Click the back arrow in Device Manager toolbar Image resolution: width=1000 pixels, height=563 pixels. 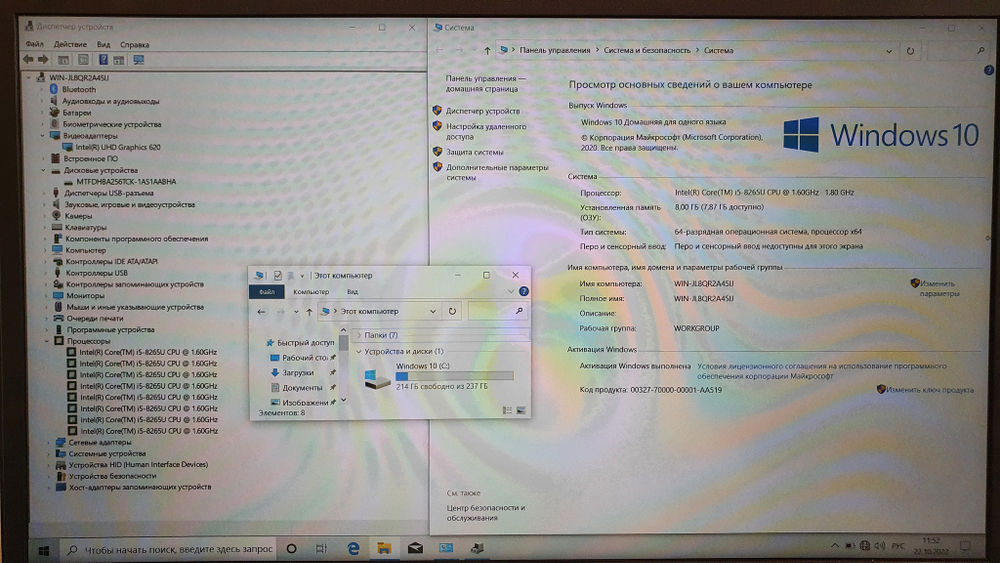tap(28, 59)
